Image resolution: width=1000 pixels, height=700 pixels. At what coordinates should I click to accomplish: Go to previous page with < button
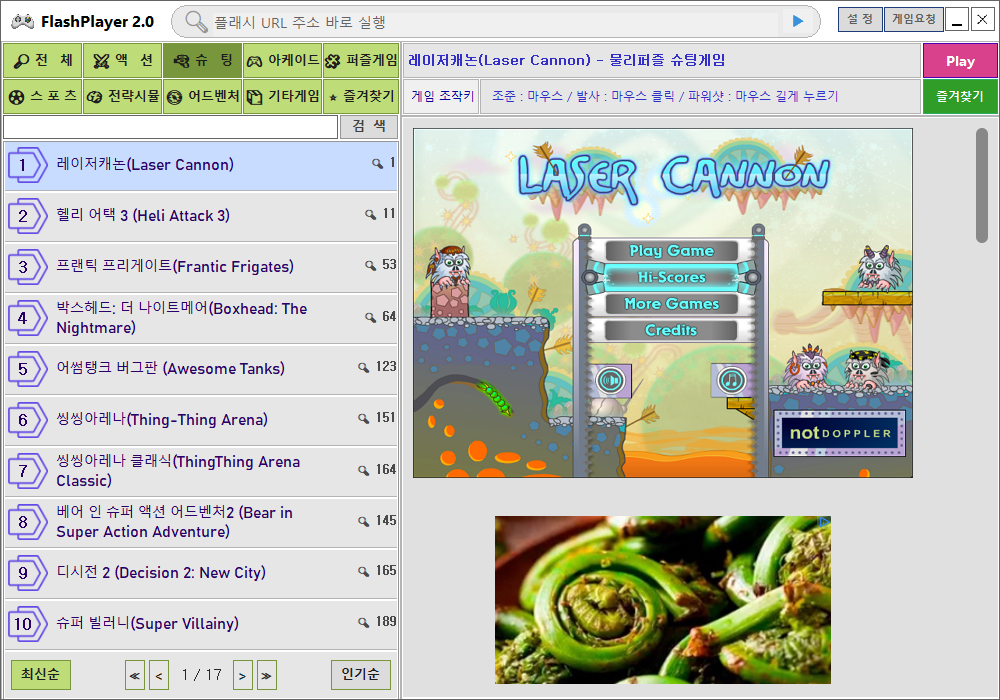(159, 676)
